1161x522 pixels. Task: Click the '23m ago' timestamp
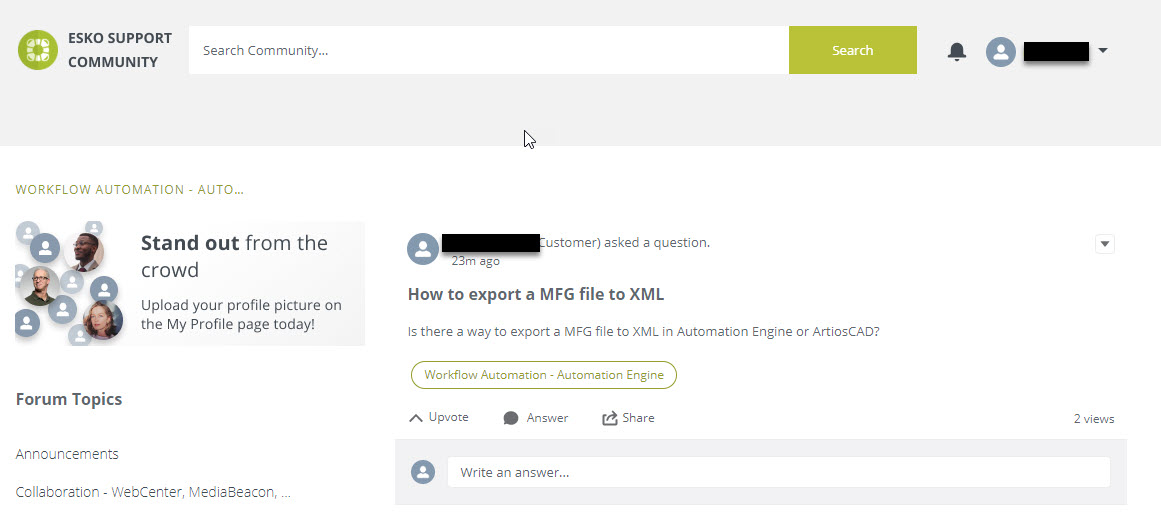click(475, 261)
